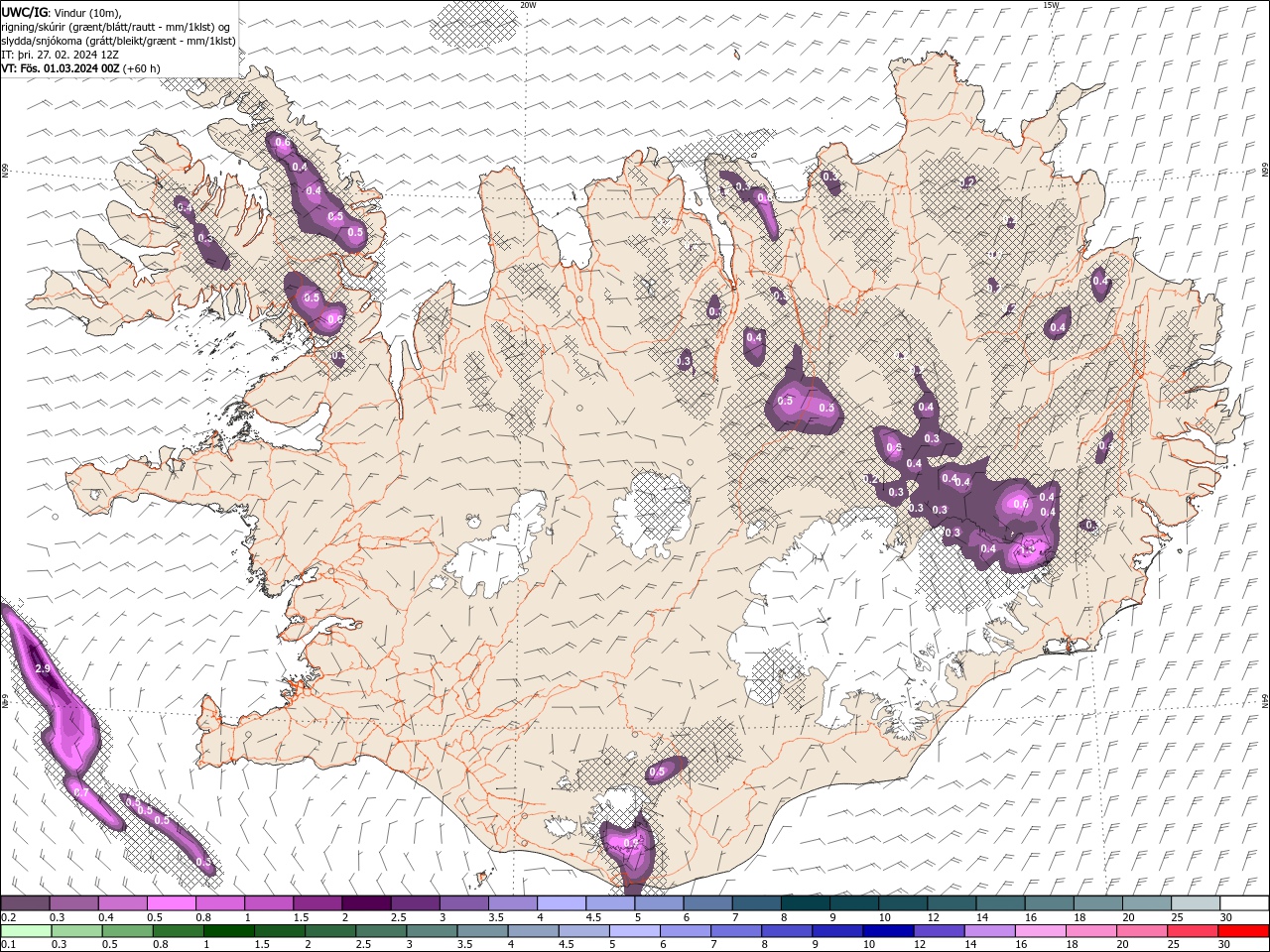The height and width of the screenshot is (952, 1270).
Task: Pick the darkest purple swatch labeled 2 in the upper legend
Action: point(366,902)
